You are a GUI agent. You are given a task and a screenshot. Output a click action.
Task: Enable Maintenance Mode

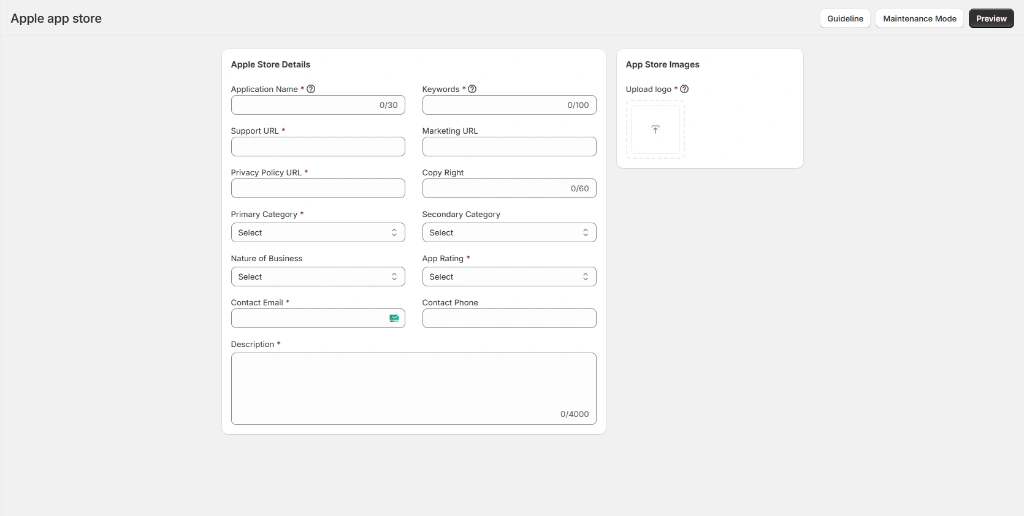point(920,18)
